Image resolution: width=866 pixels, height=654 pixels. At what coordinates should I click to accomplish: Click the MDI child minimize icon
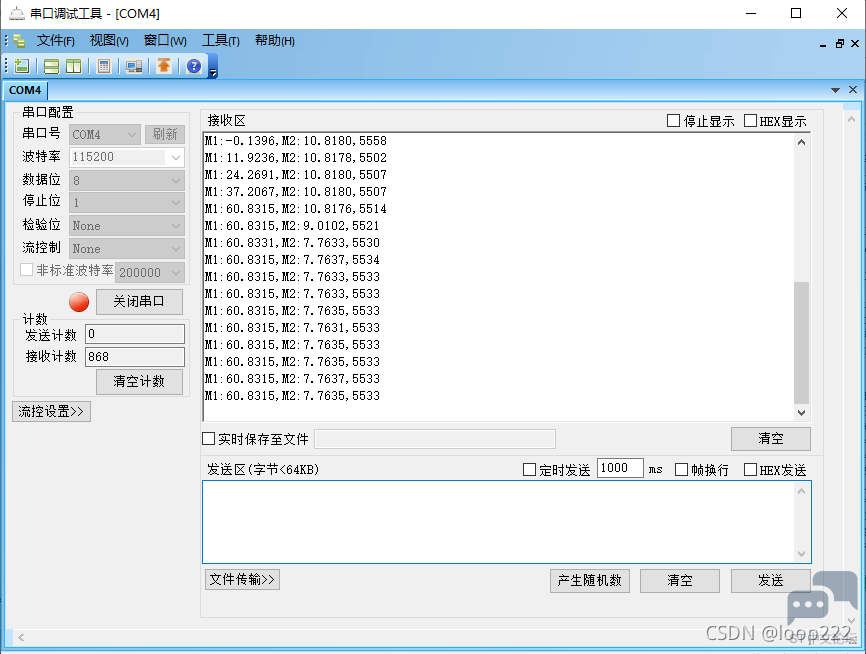(x=823, y=44)
